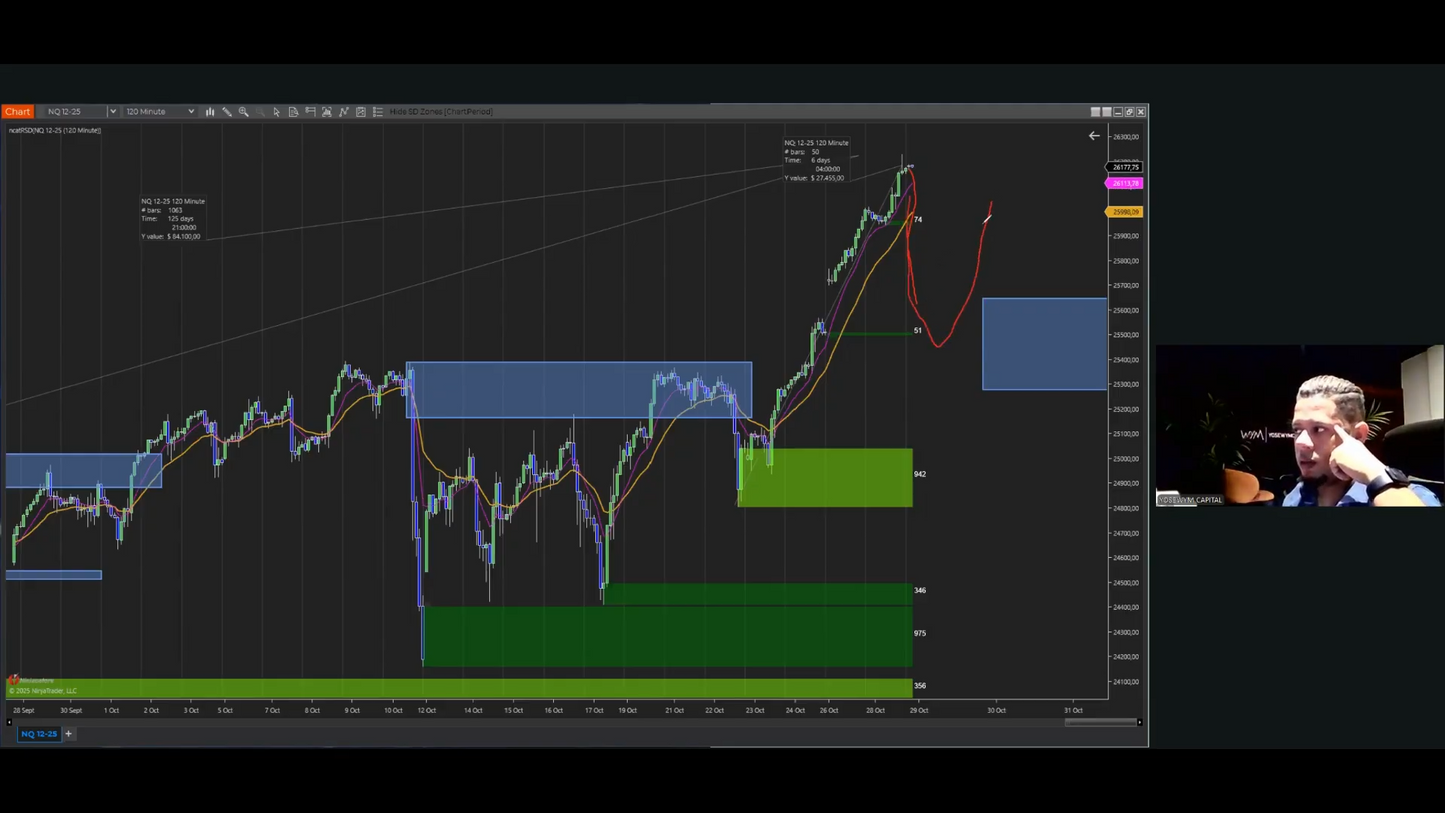Screen dimensions: 1445x813
Task: Switch to the NQ 12-25 tab
Action: tap(39, 734)
